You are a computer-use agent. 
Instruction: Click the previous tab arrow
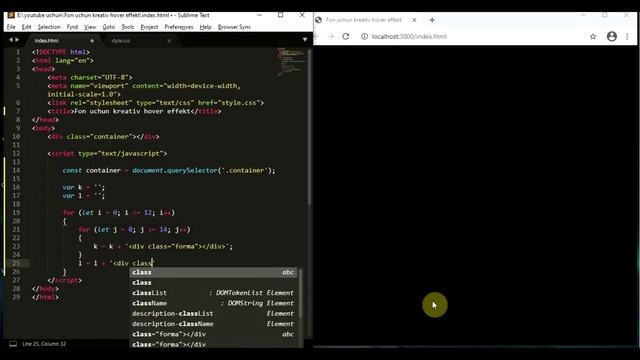click(x=11, y=40)
